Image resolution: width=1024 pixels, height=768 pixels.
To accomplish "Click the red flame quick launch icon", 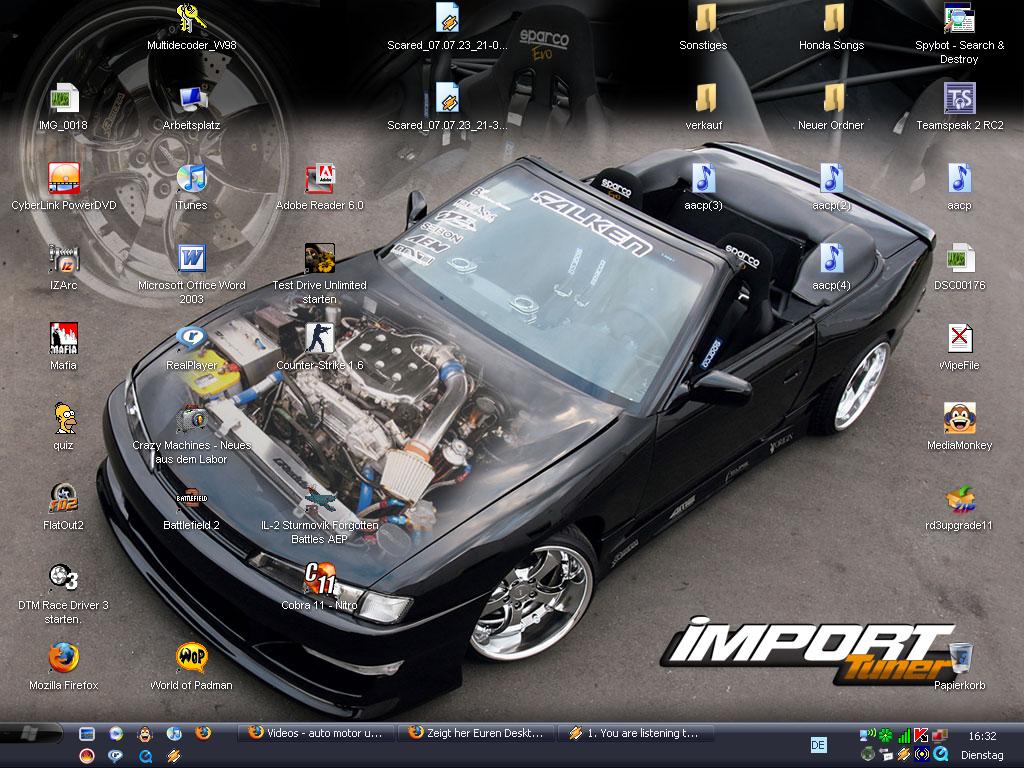I will click(87, 756).
